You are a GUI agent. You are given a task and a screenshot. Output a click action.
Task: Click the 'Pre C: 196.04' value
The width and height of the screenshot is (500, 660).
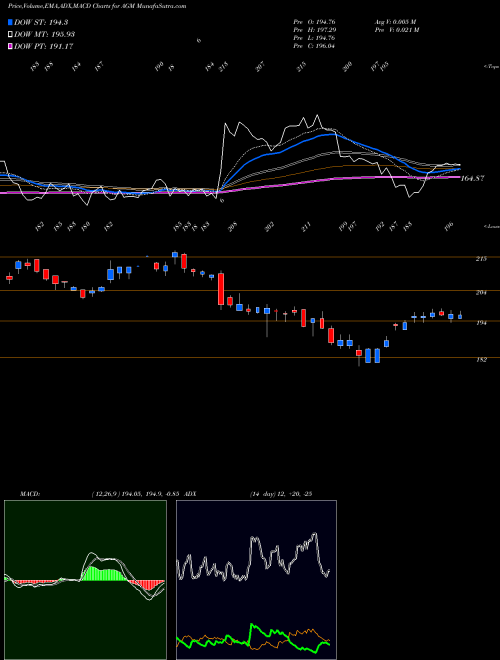click(314, 46)
